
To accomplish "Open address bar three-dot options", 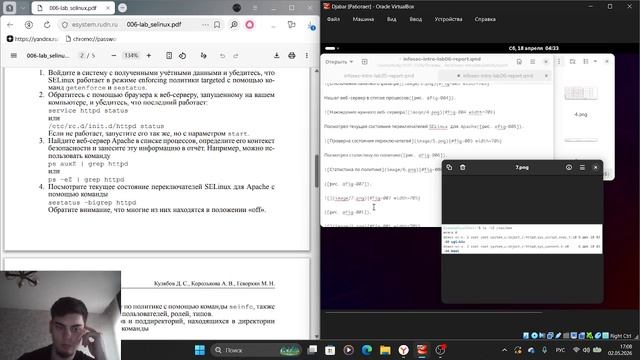I will pyautogui.click(x=205, y=25).
